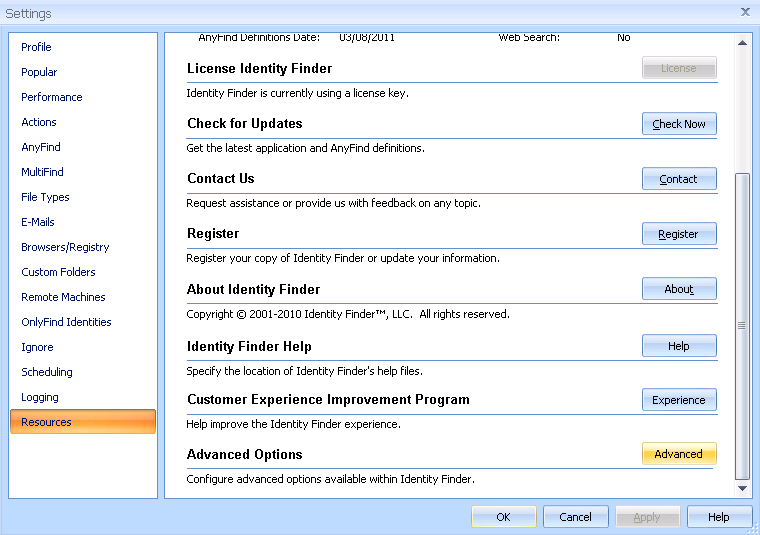Click the Check Now updates button
The width and height of the screenshot is (760, 535).
[679, 124]
